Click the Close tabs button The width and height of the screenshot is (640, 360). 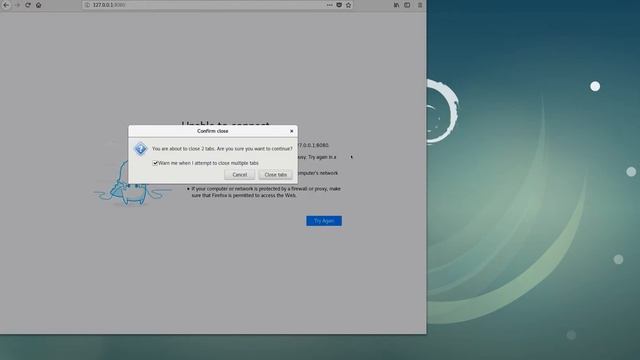point(276,175)
